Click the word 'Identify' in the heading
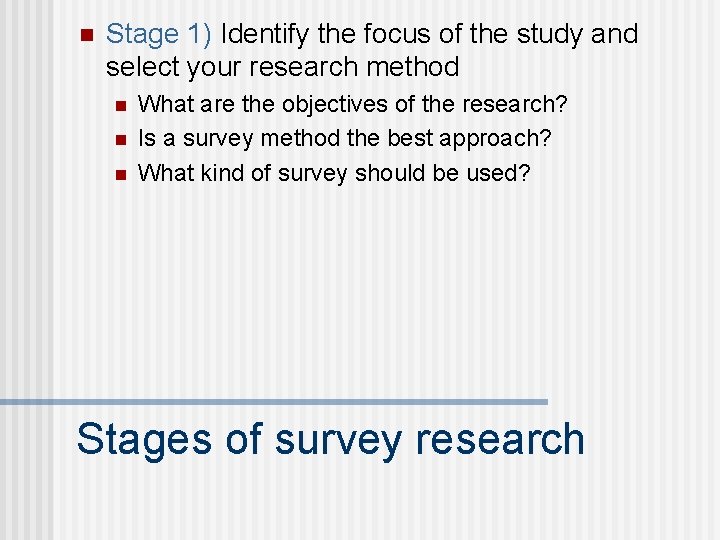The image size is (720, 540). (265, 34)
